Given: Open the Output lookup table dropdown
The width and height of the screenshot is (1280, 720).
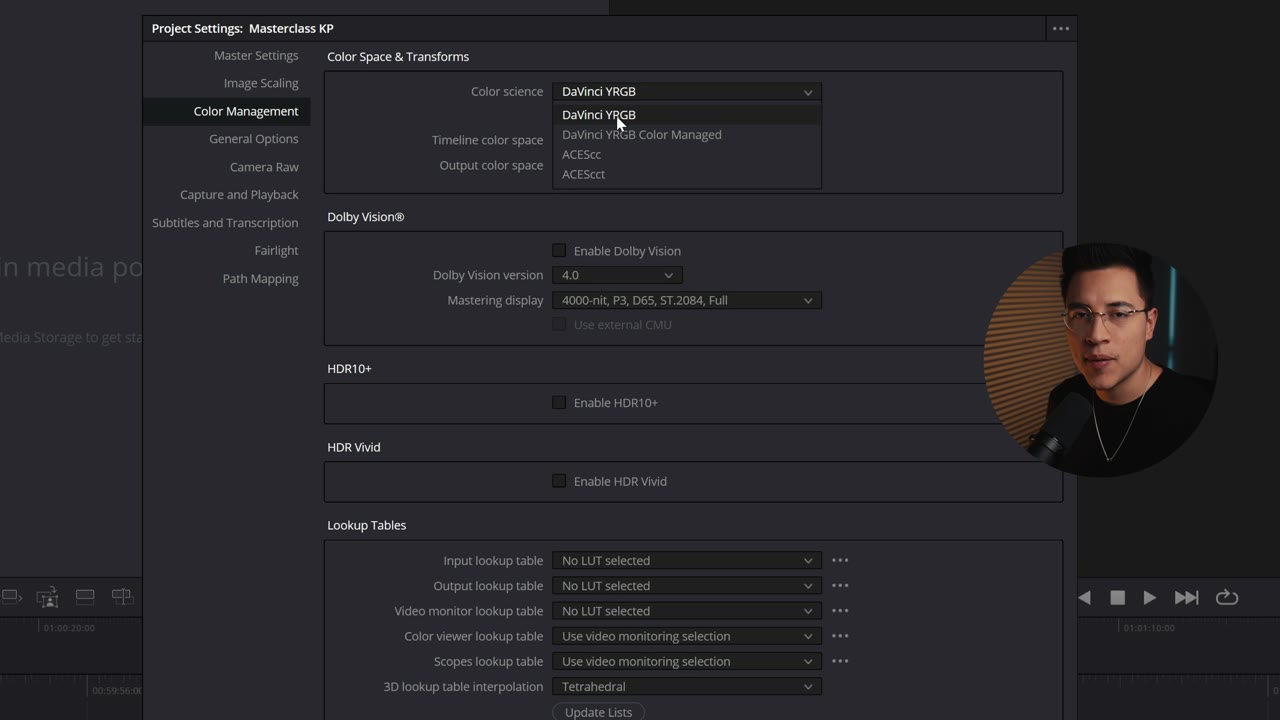Looking at the screenshot, I should [687, 586].
